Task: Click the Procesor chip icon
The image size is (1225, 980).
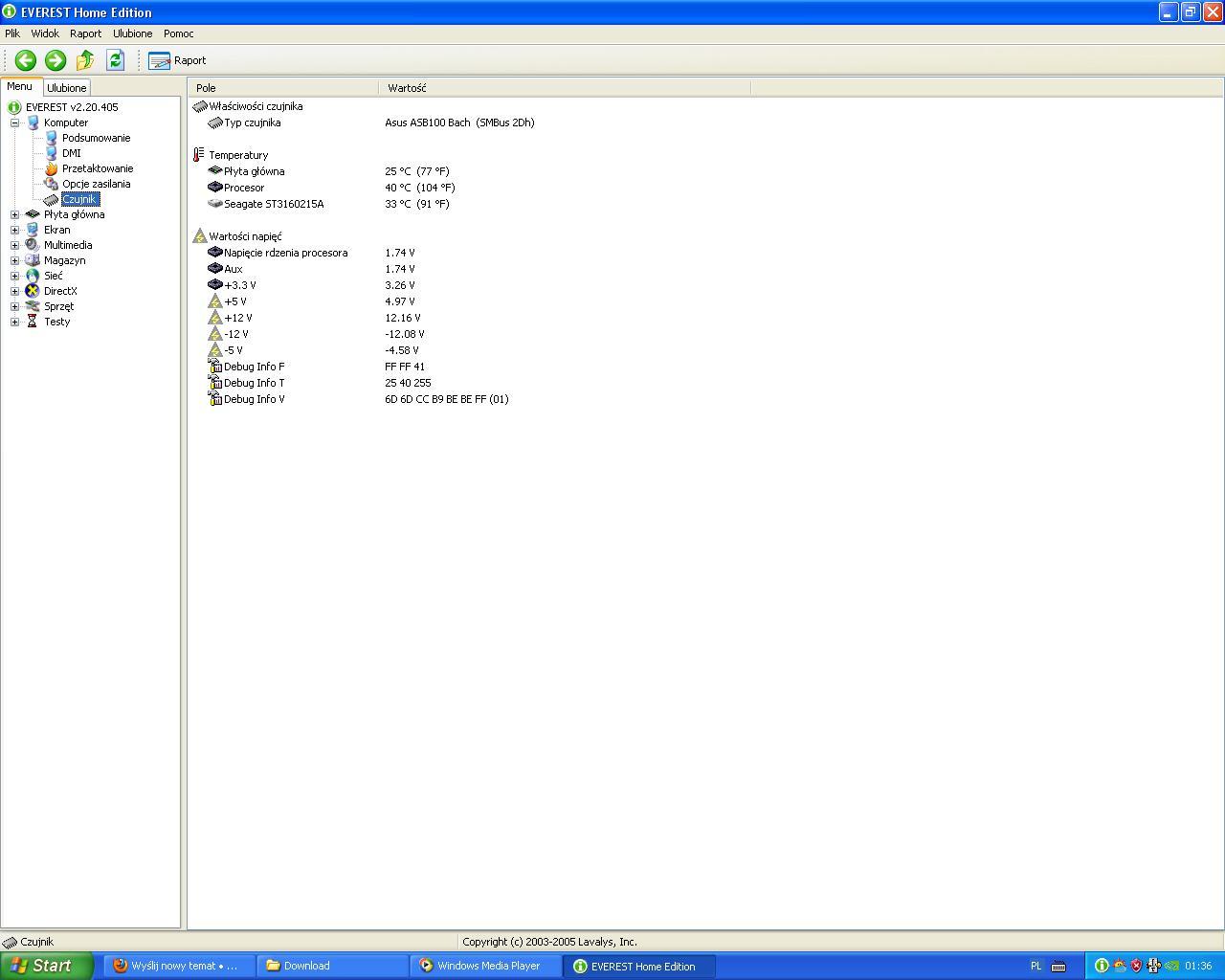Action: [x=214, y=188]
